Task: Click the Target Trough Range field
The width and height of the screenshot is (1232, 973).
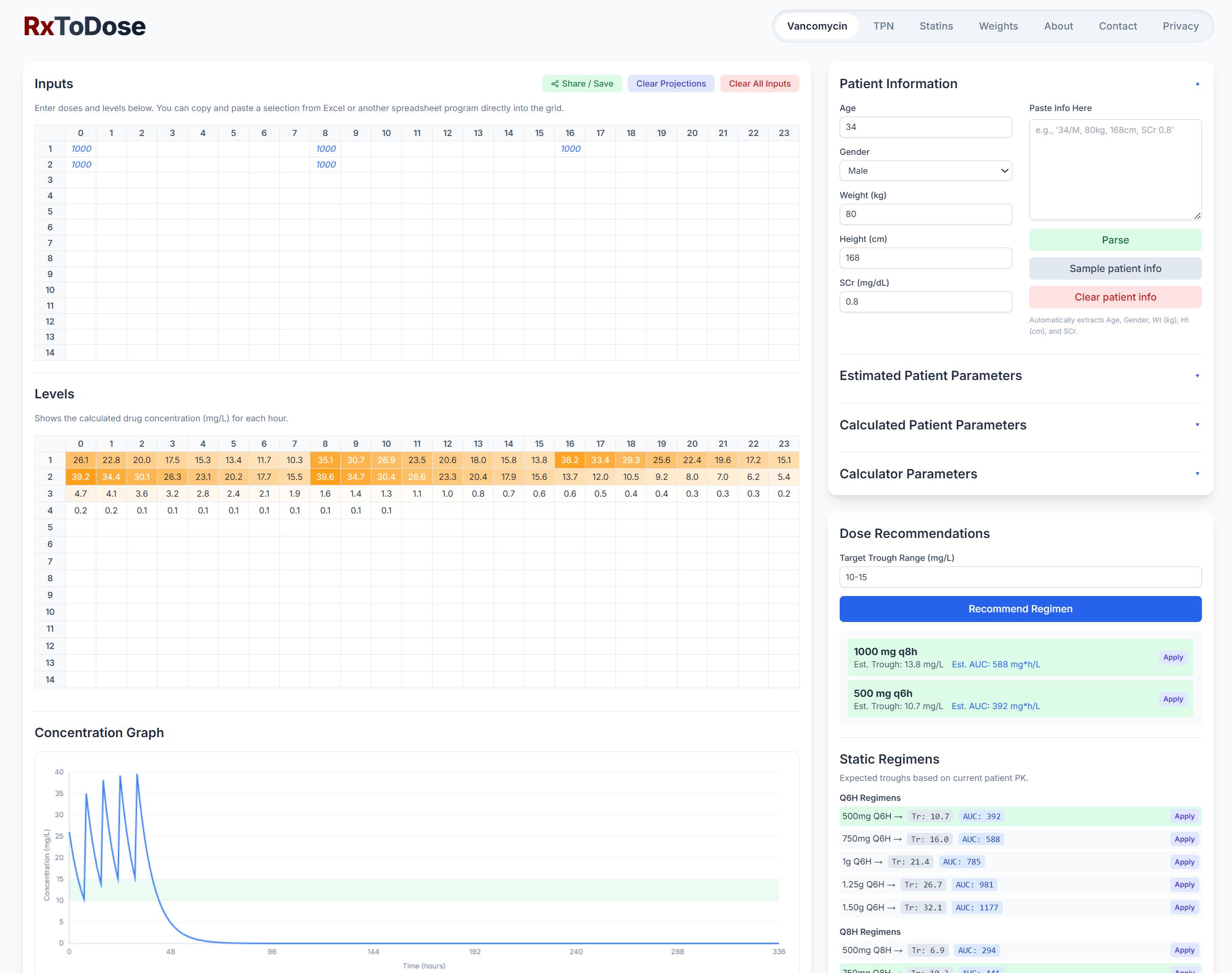Action: tap(1020, 577)
